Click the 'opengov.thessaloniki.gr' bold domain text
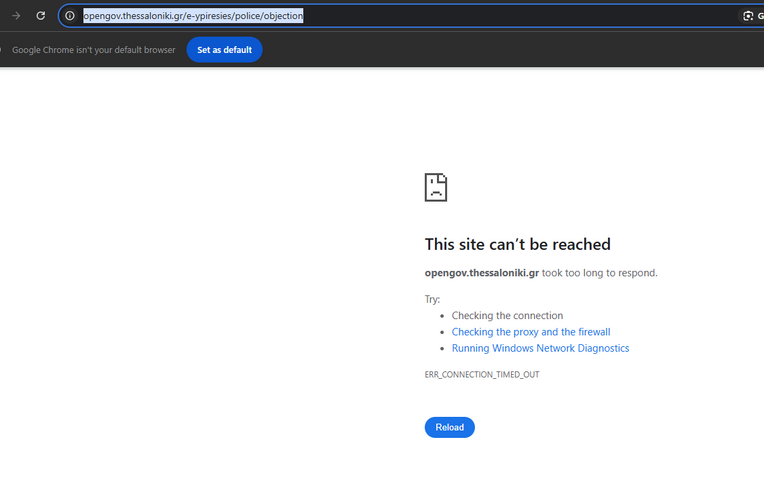This screenshot has height=480, width=764. coord(482,273)
